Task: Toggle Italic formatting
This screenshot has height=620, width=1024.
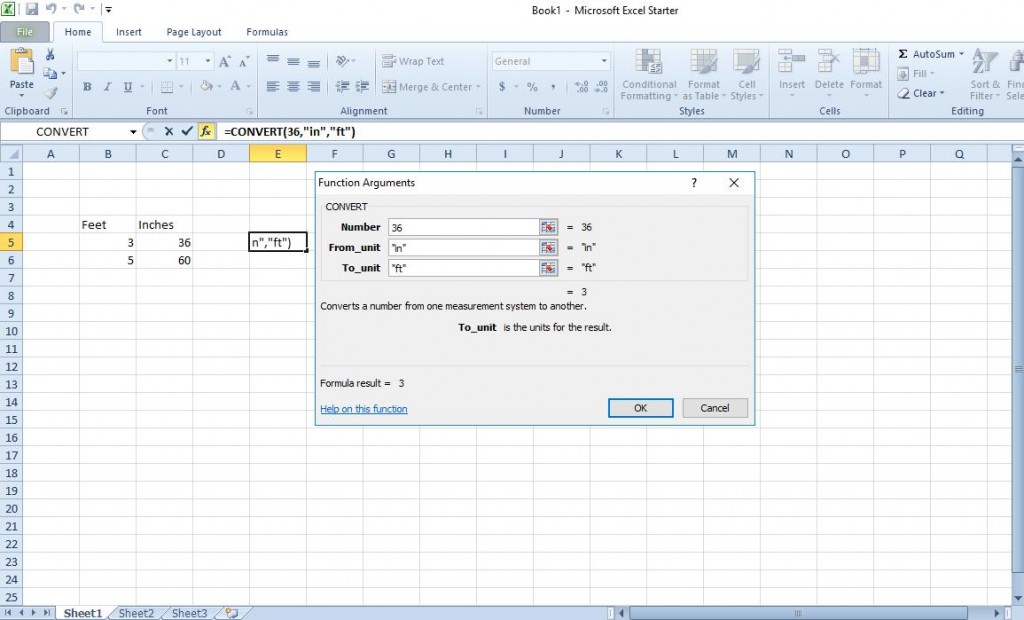Action: coord(107,86)
